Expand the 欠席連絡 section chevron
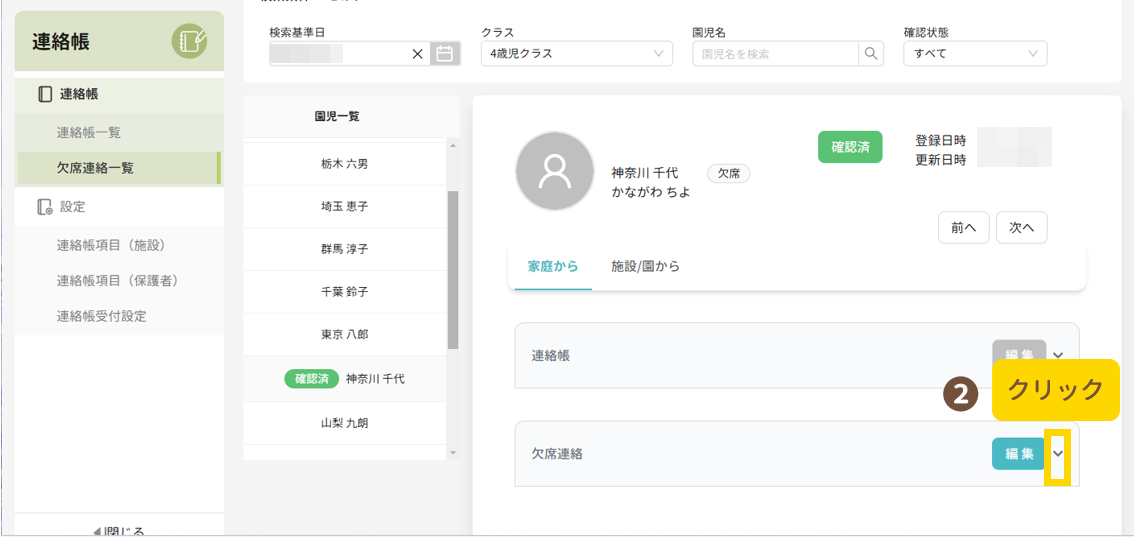Screen dimensions: 1134x537 [1058, 454]
